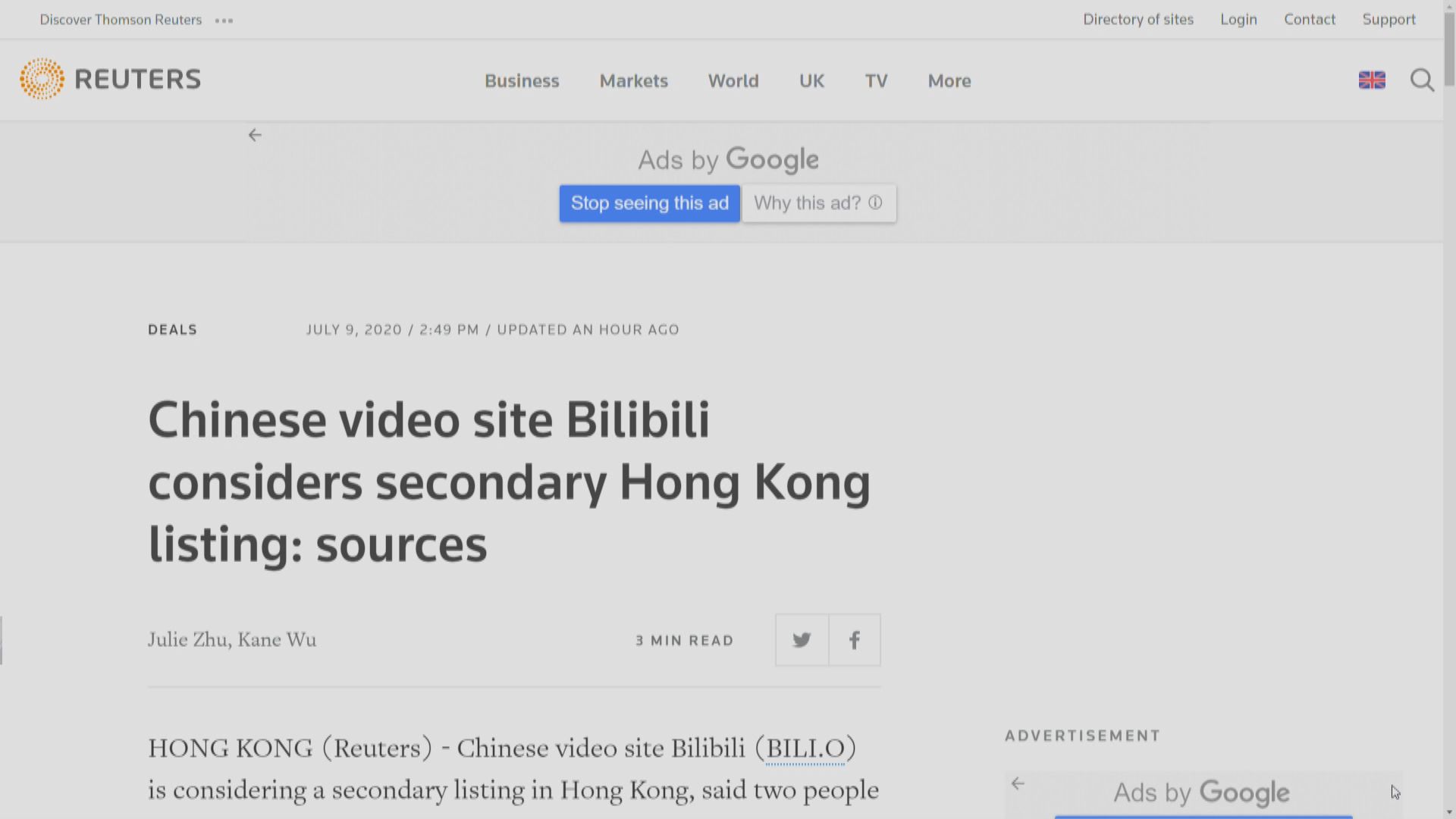Click the Login link
1456x819 pixels.
[1238, 20]
